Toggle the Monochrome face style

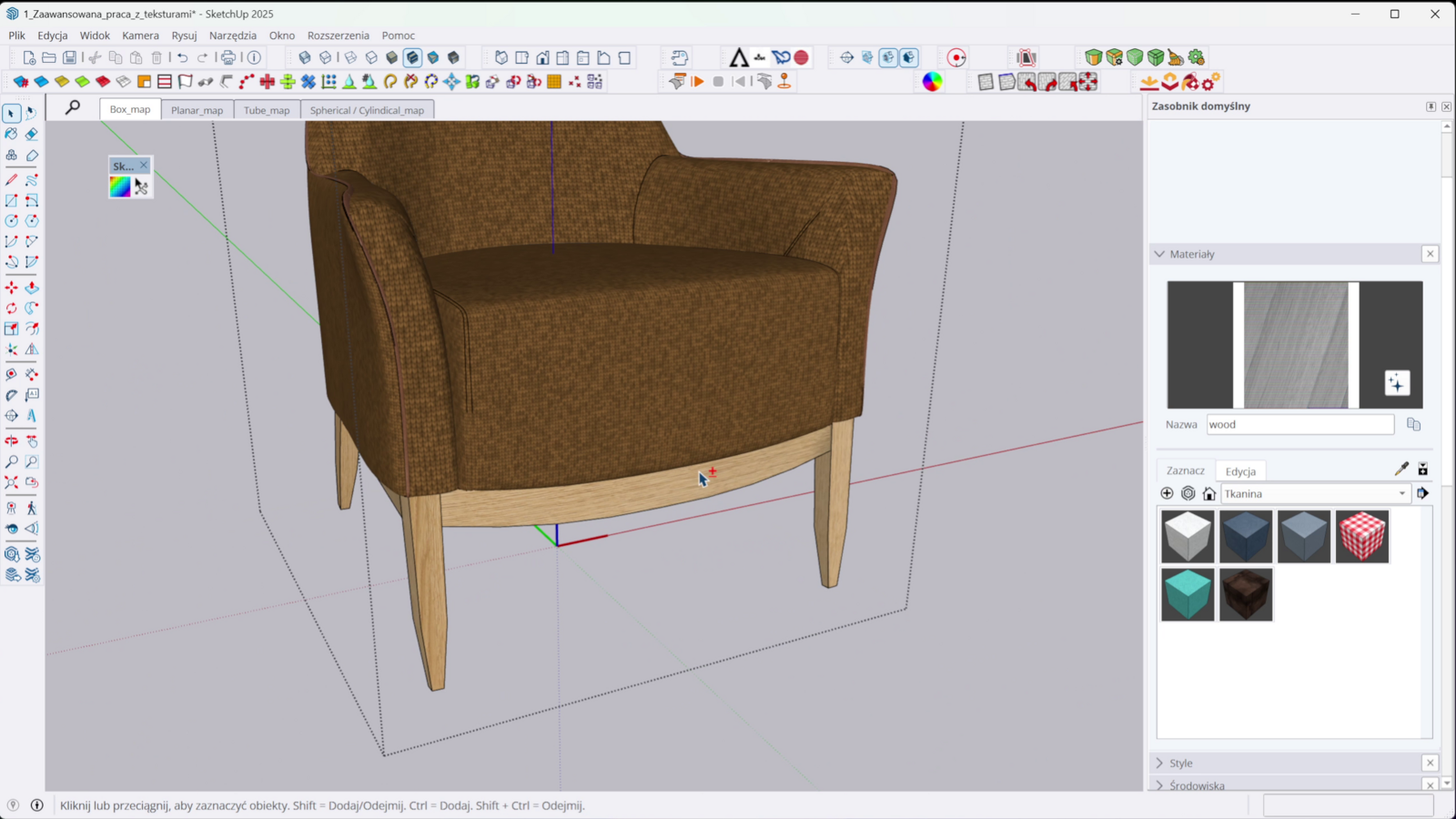[x=433, y=57]
